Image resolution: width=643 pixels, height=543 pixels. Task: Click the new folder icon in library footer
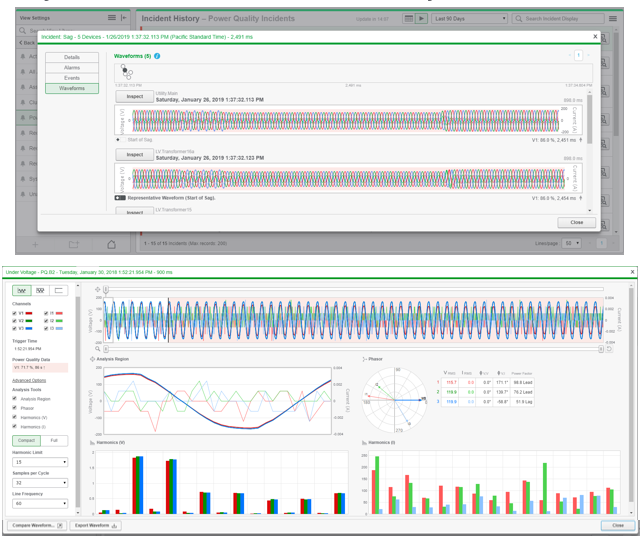[73, 244]
